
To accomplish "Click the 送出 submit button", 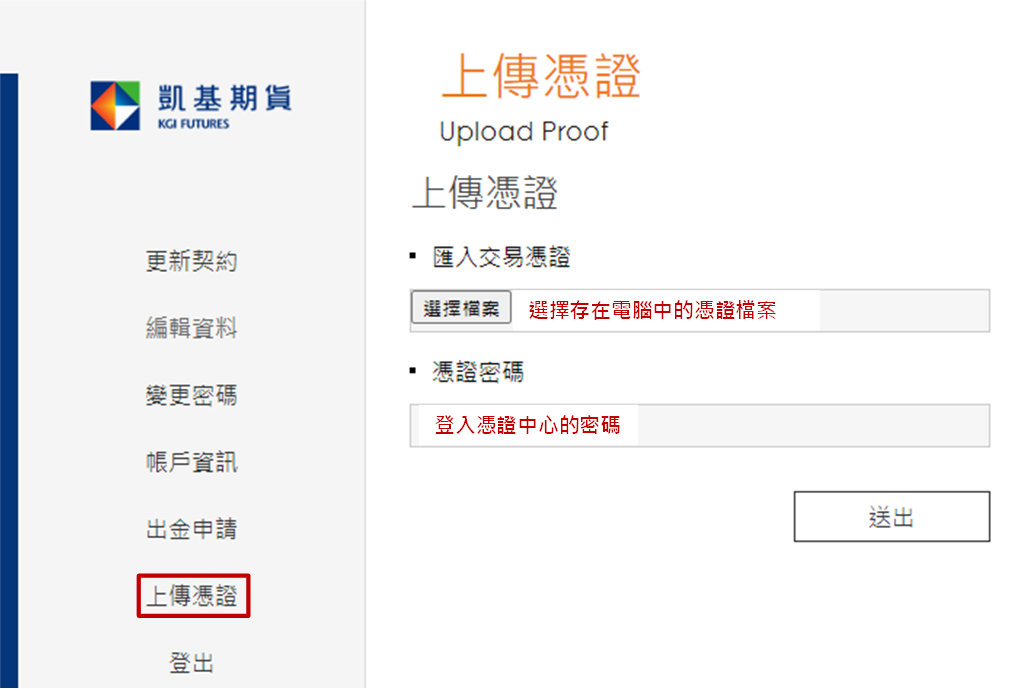I will click(x=891, y=517).
